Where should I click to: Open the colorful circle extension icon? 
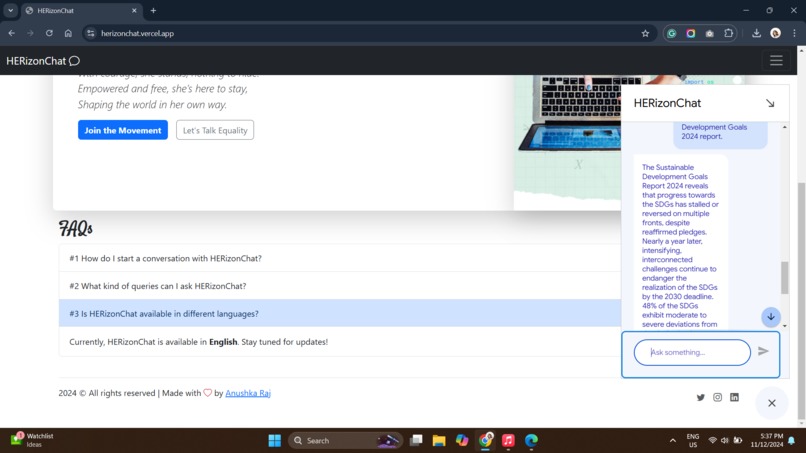[x=690, y=33]
